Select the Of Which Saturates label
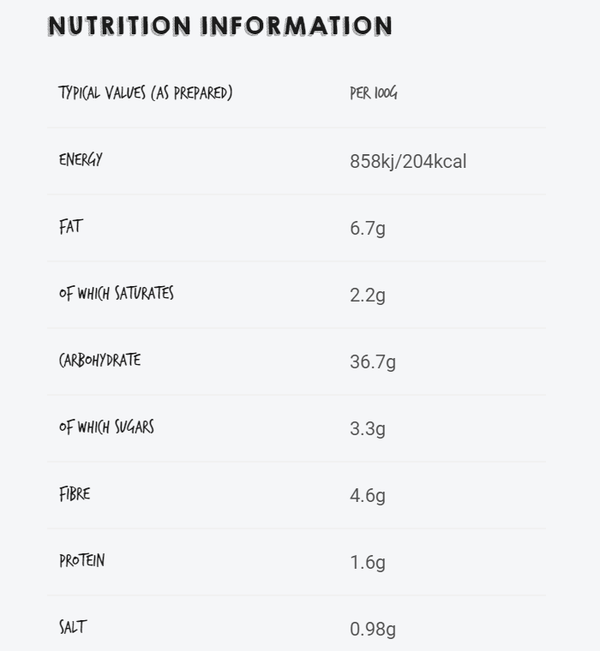Viewport: 600px width, 651px height. pos(116,293)
